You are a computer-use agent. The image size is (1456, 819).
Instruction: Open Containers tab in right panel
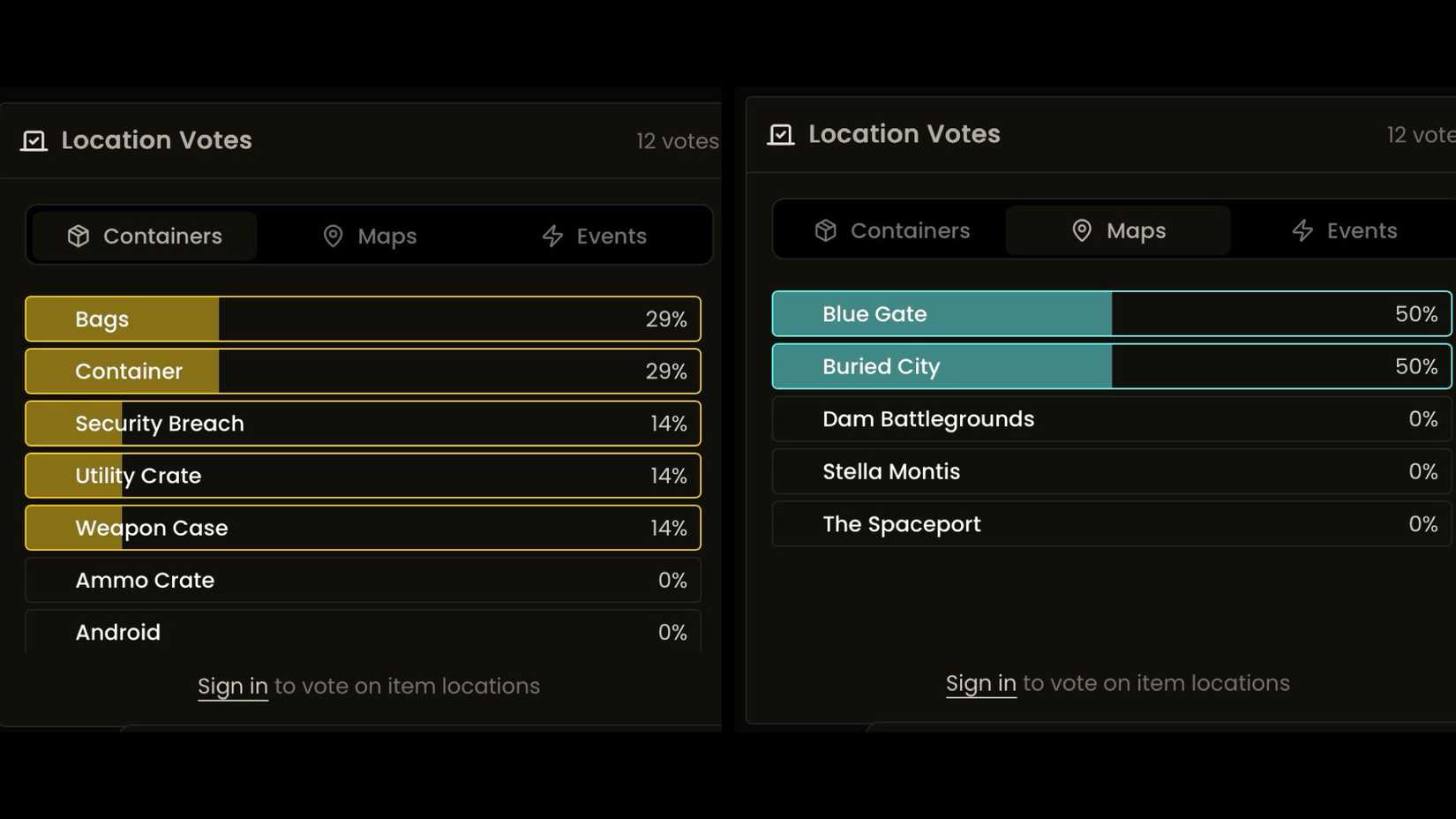tap(893, 231)
